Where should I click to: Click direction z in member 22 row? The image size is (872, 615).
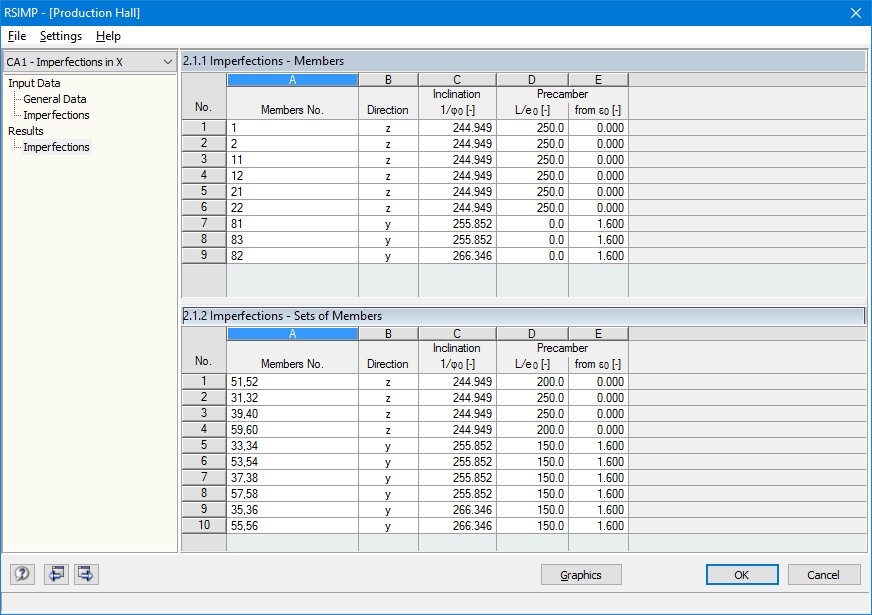[x=388, y=207]
